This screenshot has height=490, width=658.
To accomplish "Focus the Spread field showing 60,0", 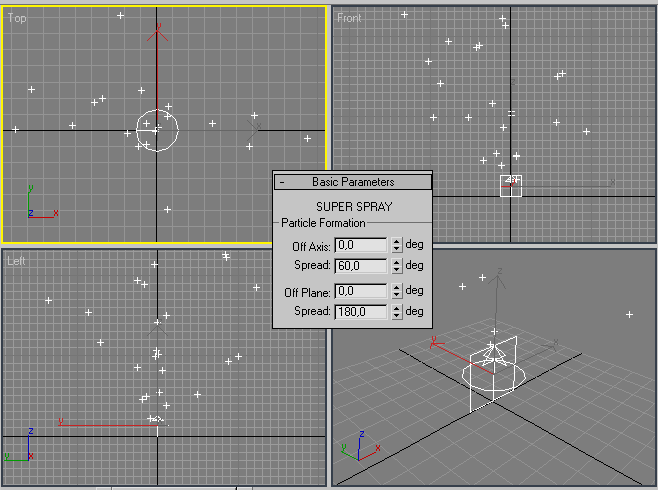I will click(361, 266).
